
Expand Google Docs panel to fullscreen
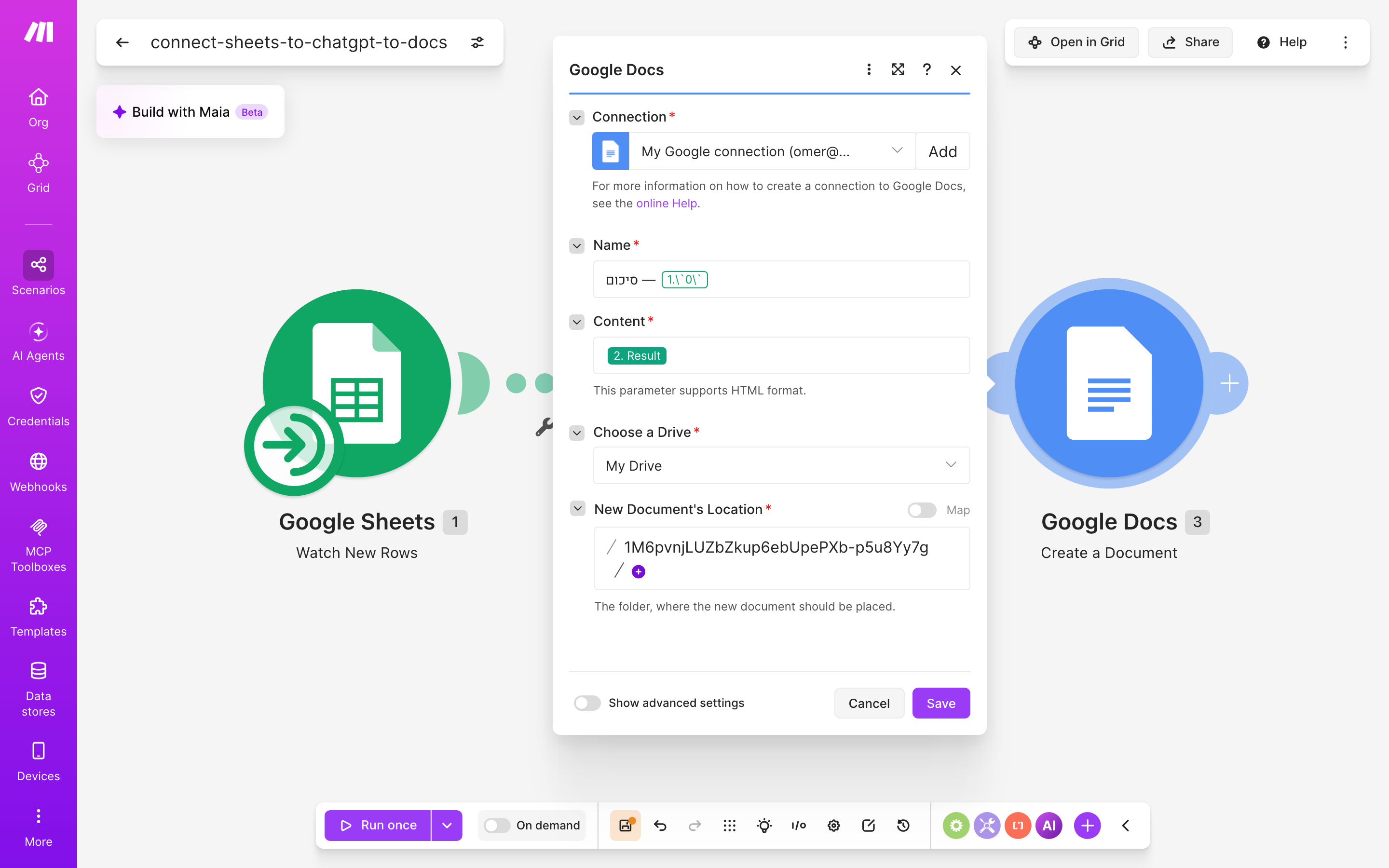point(898,69)
